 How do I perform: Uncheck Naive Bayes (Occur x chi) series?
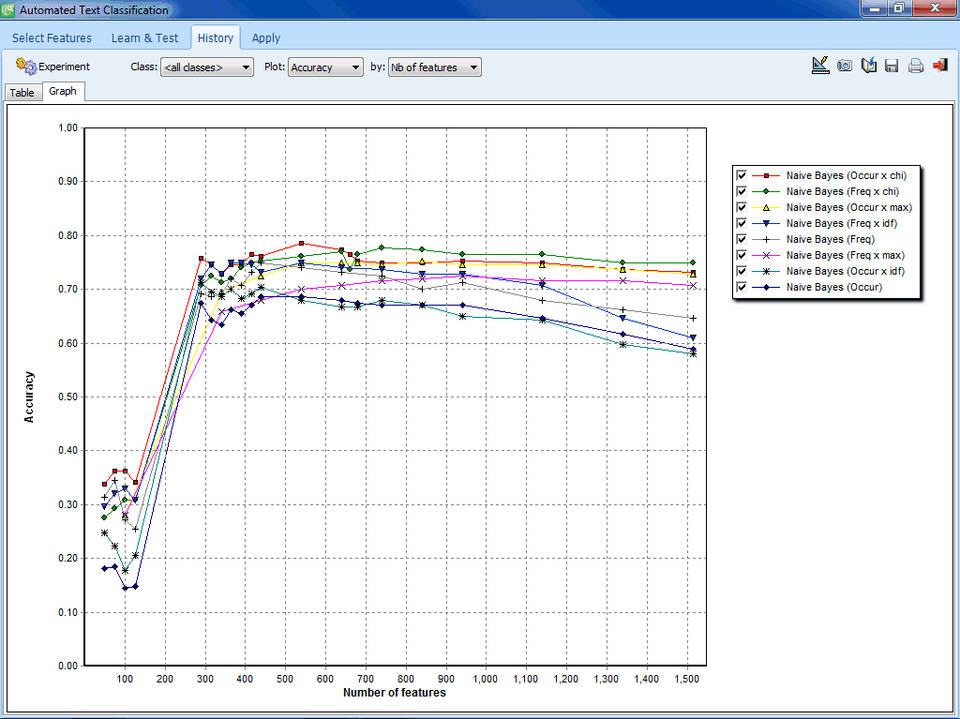coord(741,175)
